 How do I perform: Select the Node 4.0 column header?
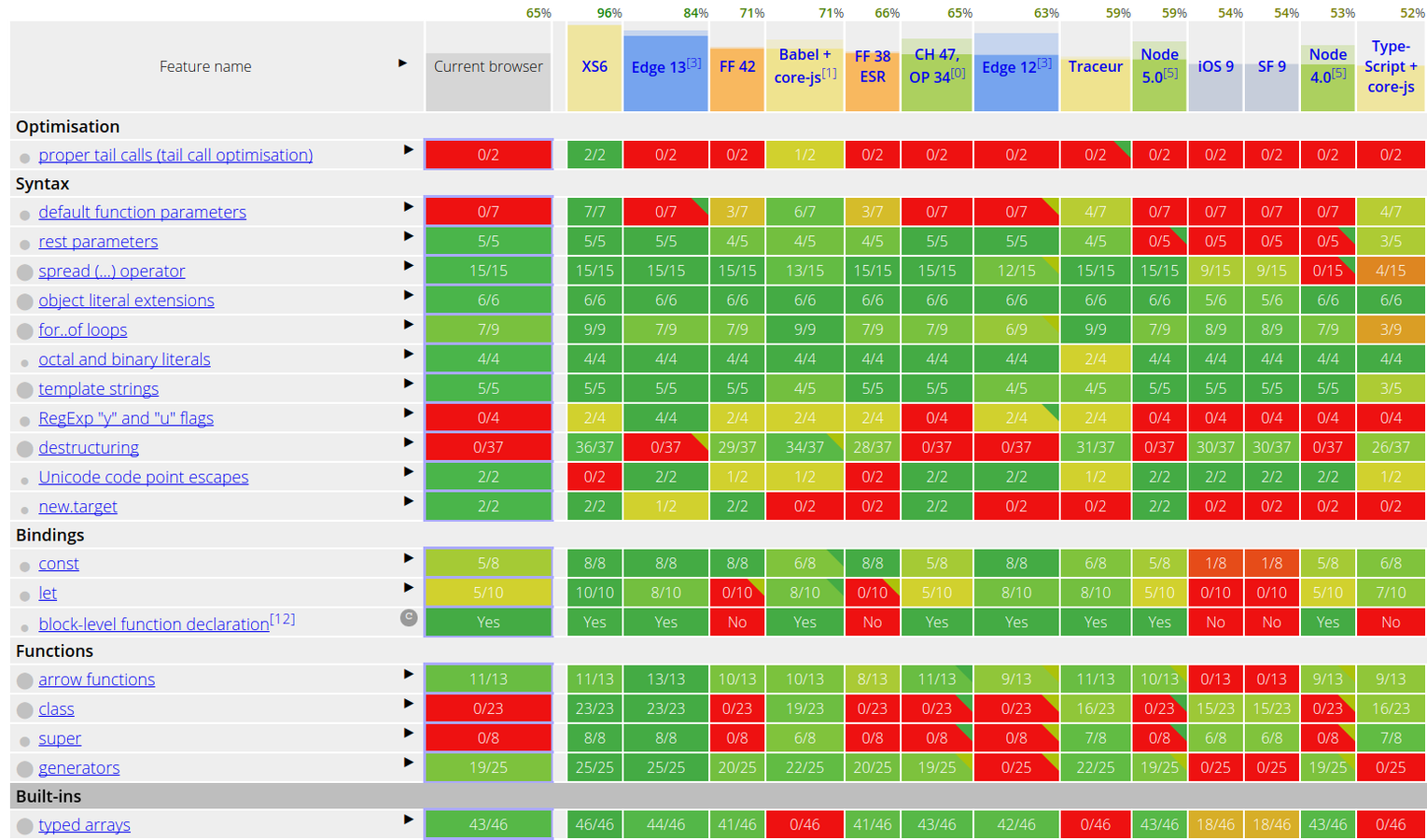click(1327, 67)
